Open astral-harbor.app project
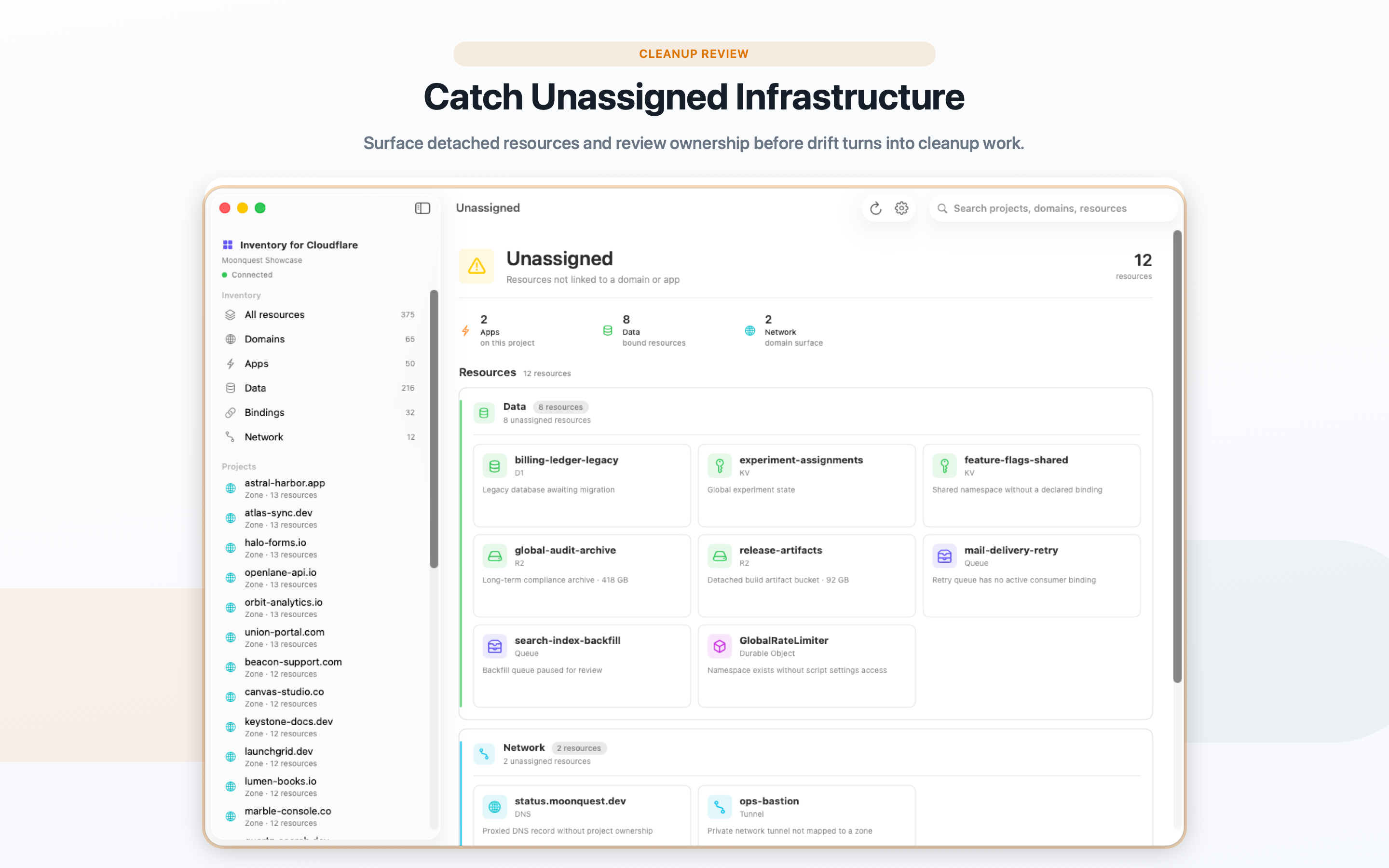The height and width of the screenshot is (868, 1389). [320, 488]
